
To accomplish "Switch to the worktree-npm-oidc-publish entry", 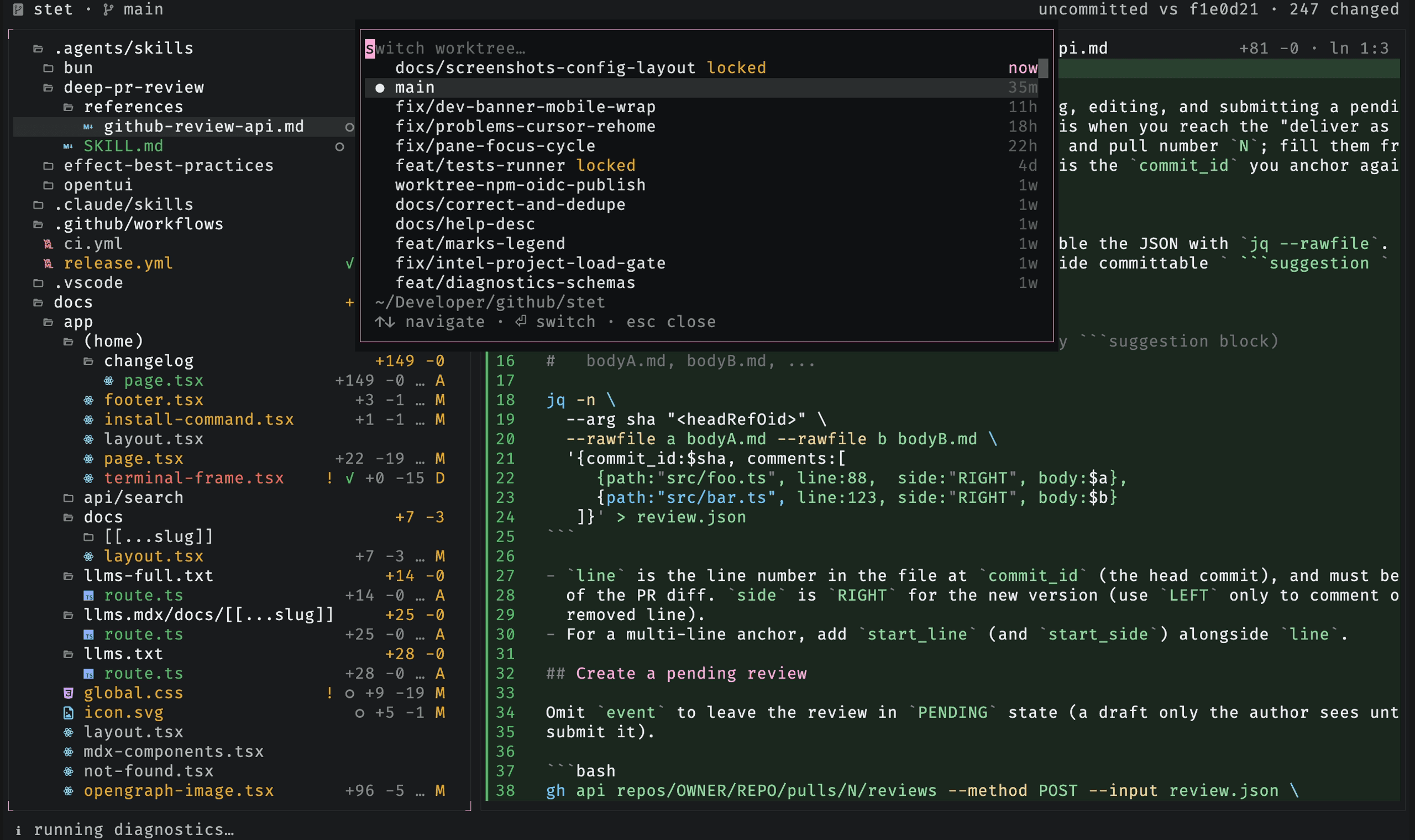I will tap(701, 185).
